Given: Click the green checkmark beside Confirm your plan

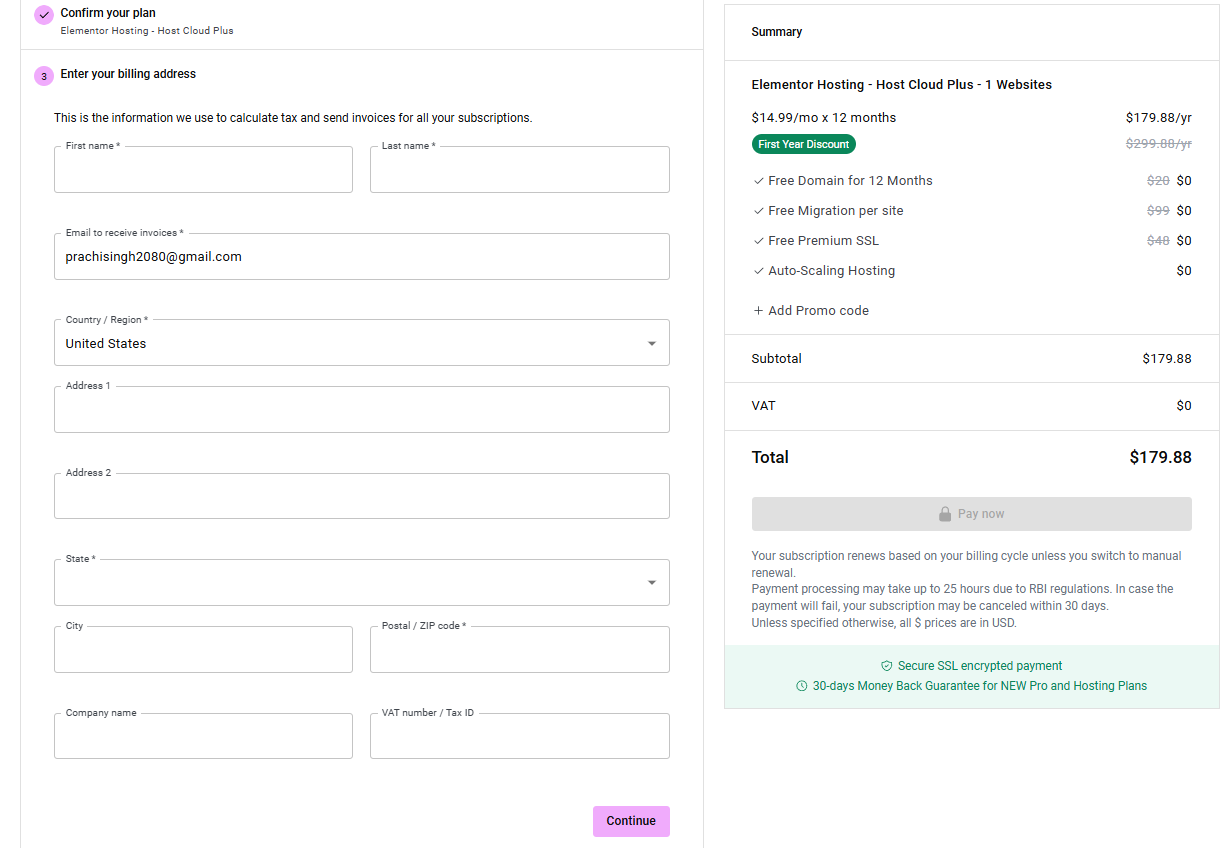Looking at the screenshot, I should tap(42, 15).
